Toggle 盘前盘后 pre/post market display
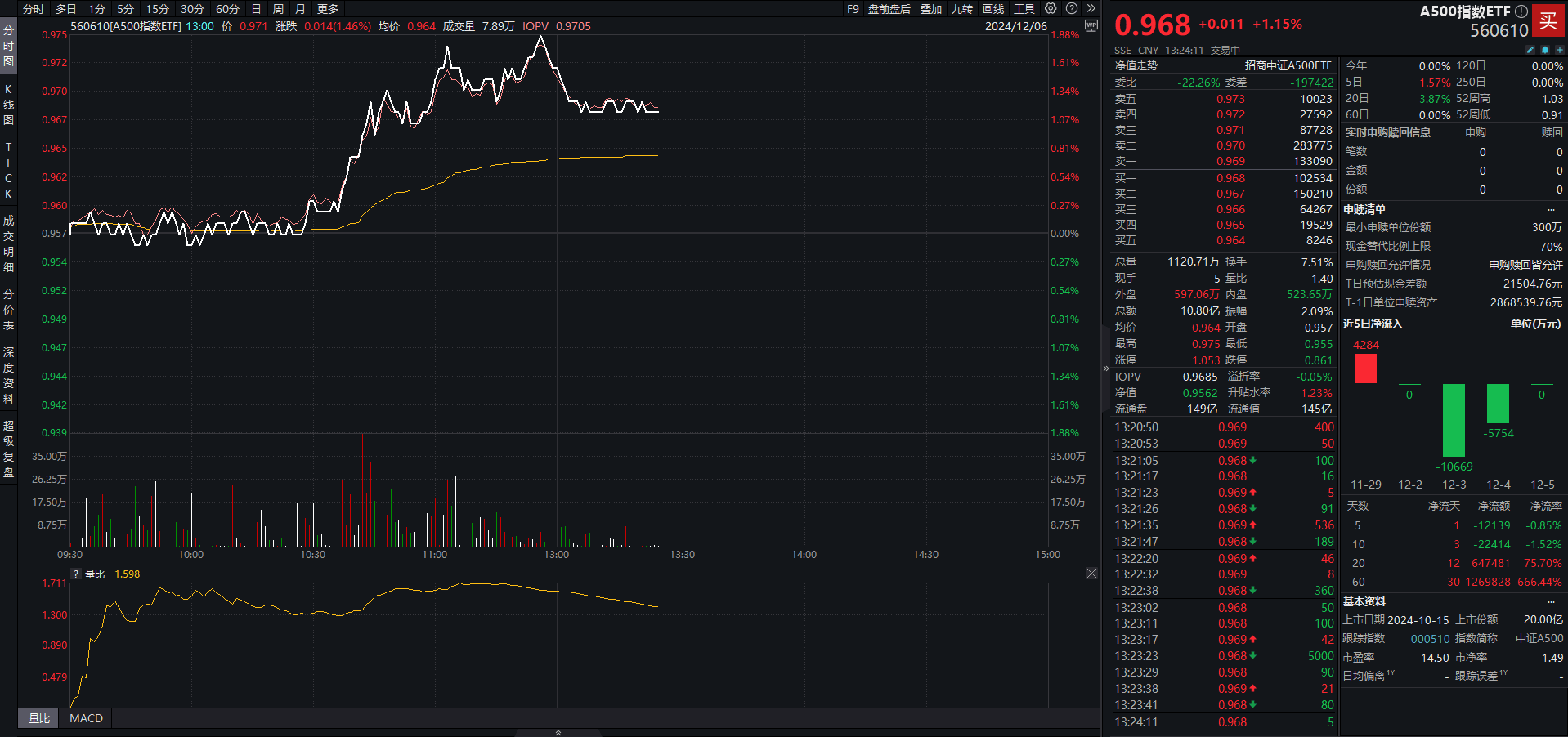This screenshot has height=737, width=1568. (889, 9)
